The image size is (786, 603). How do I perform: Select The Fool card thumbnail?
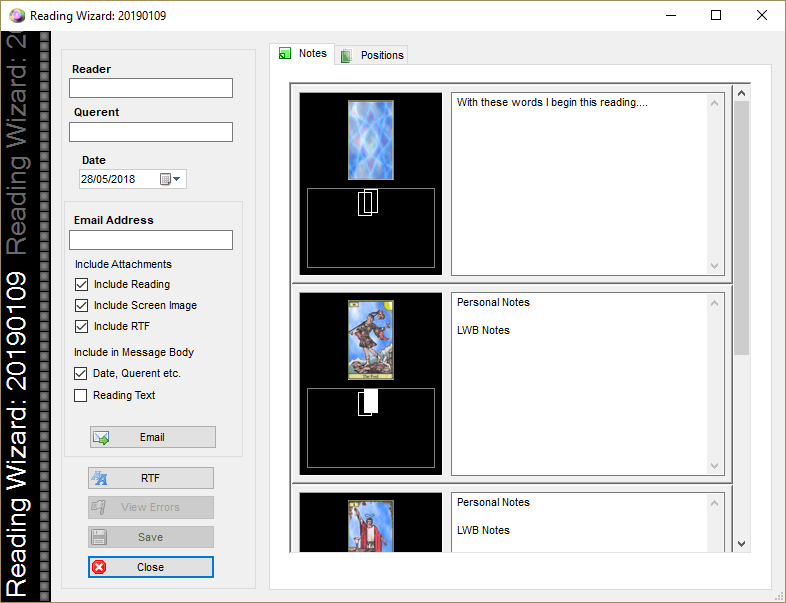[371, 340]
